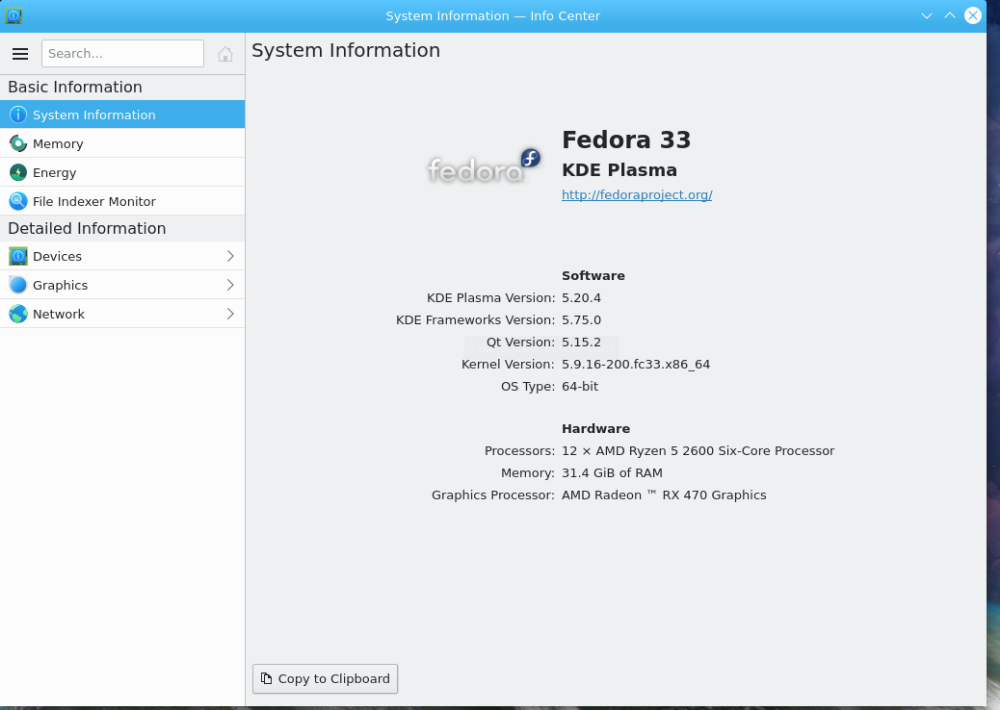Click the AMD Radeon RX 470 Graphics text
This screenshot has width=1000, height=710.
[664, 495]
